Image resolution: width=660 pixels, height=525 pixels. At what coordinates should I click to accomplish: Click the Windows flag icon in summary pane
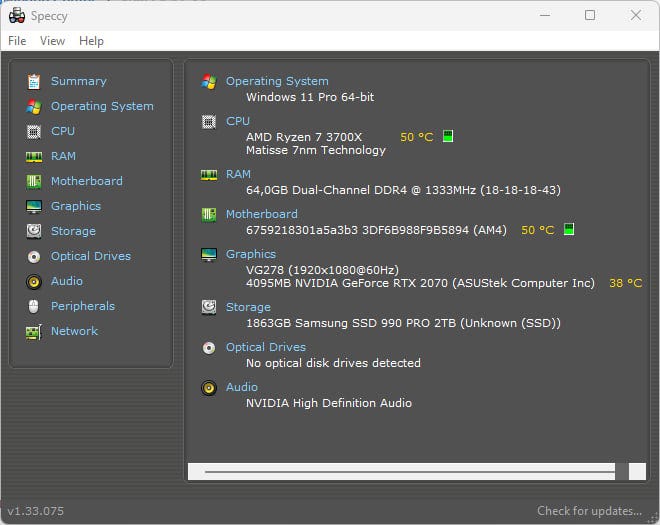(x=209, y=81)
